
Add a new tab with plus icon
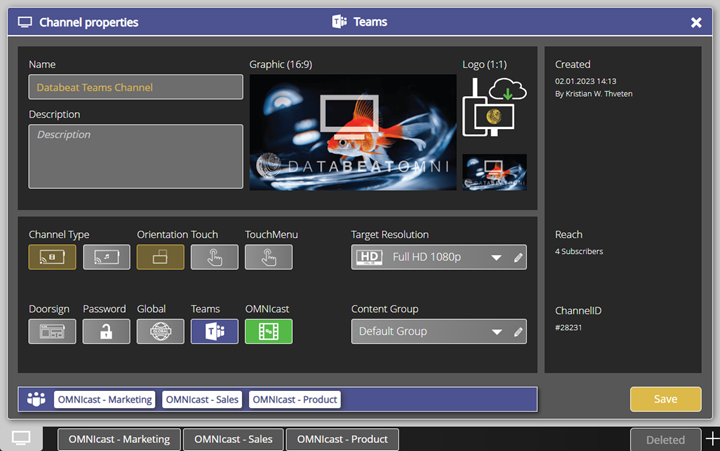coord(712,439)
